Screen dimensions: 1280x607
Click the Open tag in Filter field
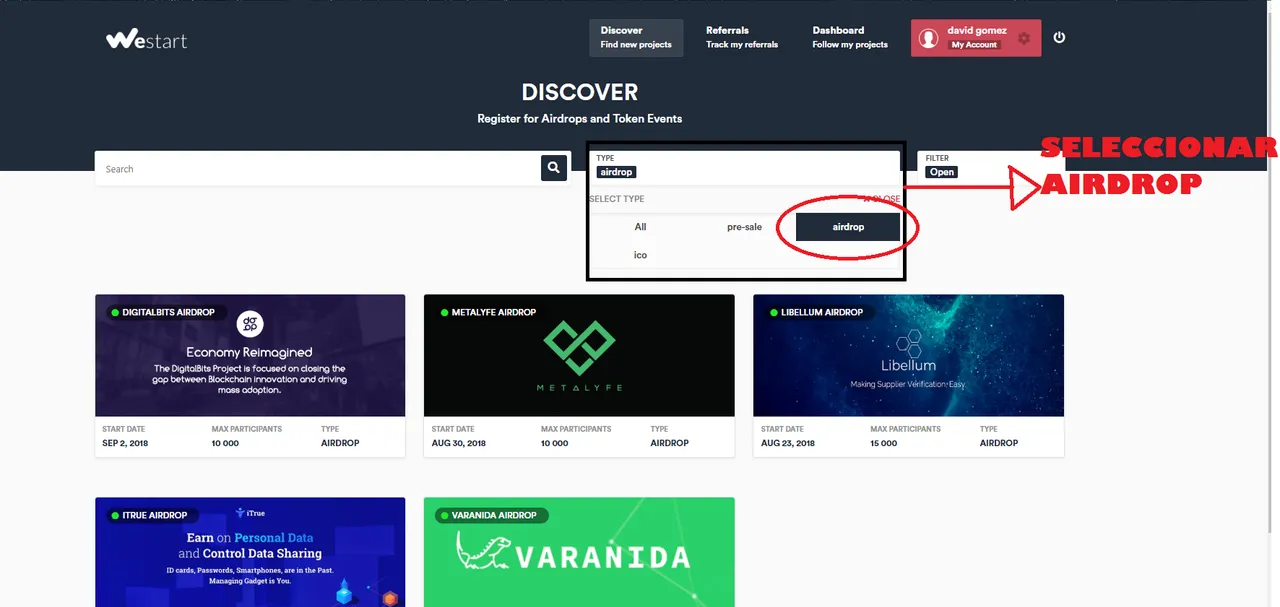pos(941,172)
